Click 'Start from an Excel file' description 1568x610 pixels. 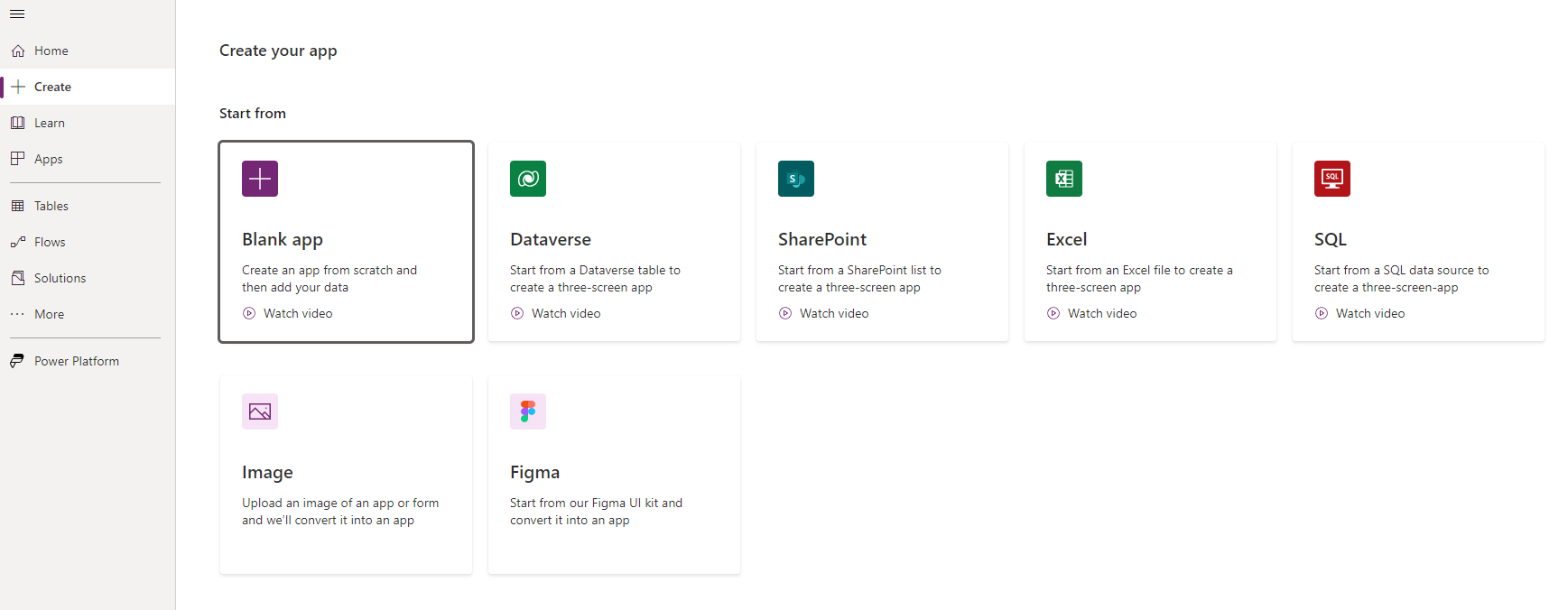click(1139, 279)
